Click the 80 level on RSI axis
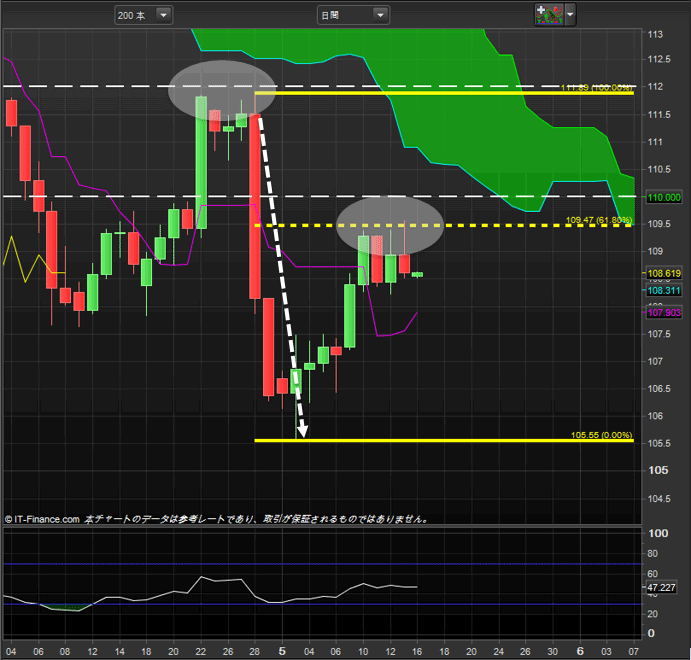This screenshot has width=691, height=660. pos(652,553)
